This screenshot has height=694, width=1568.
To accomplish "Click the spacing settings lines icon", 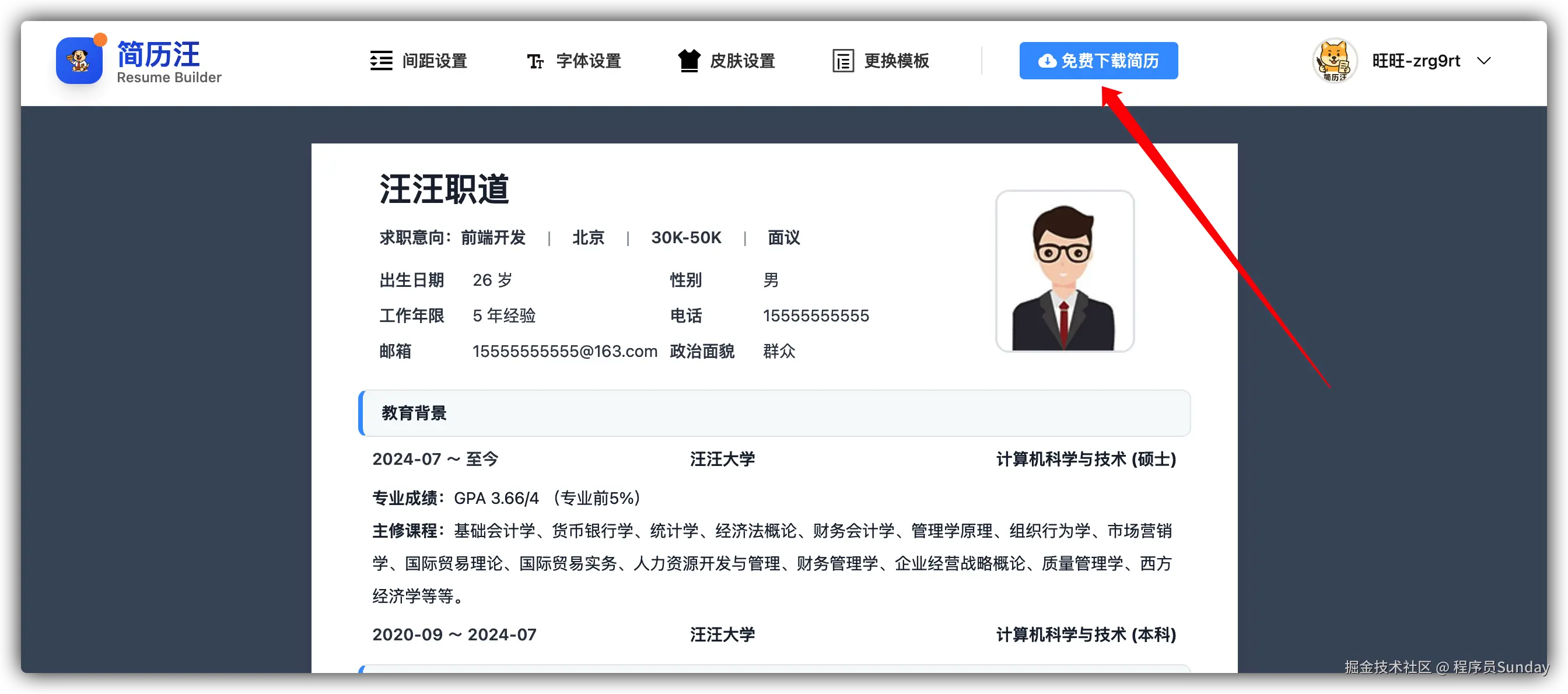I will (381, 61).
